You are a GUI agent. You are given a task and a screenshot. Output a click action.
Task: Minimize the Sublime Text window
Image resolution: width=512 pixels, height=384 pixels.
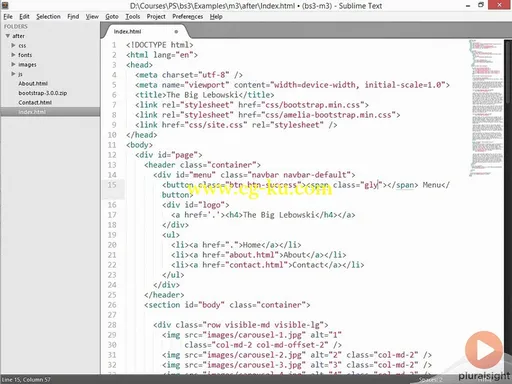468,5
